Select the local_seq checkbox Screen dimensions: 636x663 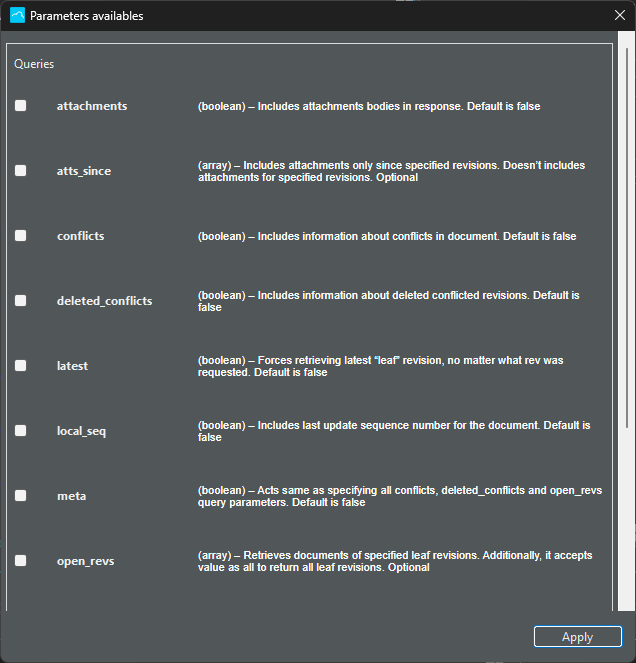click(x=21, y=431)
